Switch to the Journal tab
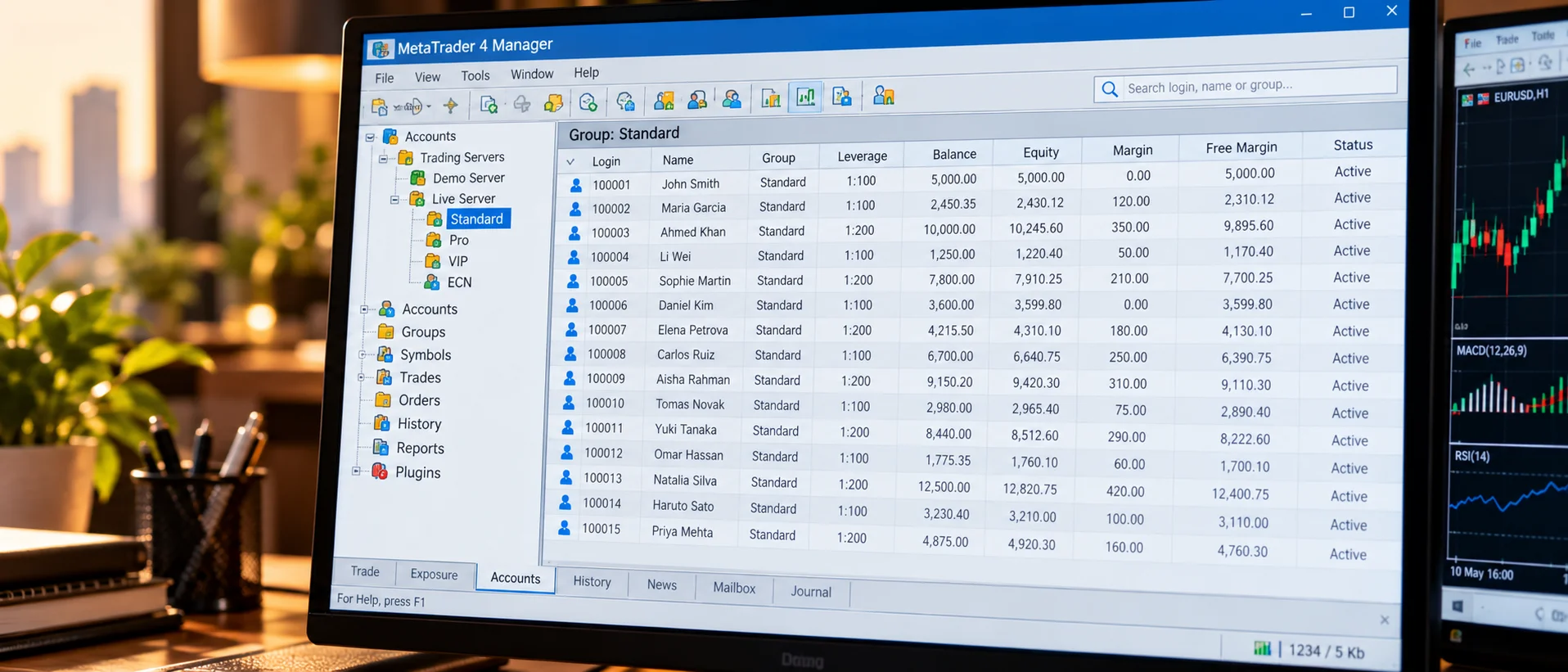This screenshot has width=1568, height=672. click(811, 592)
